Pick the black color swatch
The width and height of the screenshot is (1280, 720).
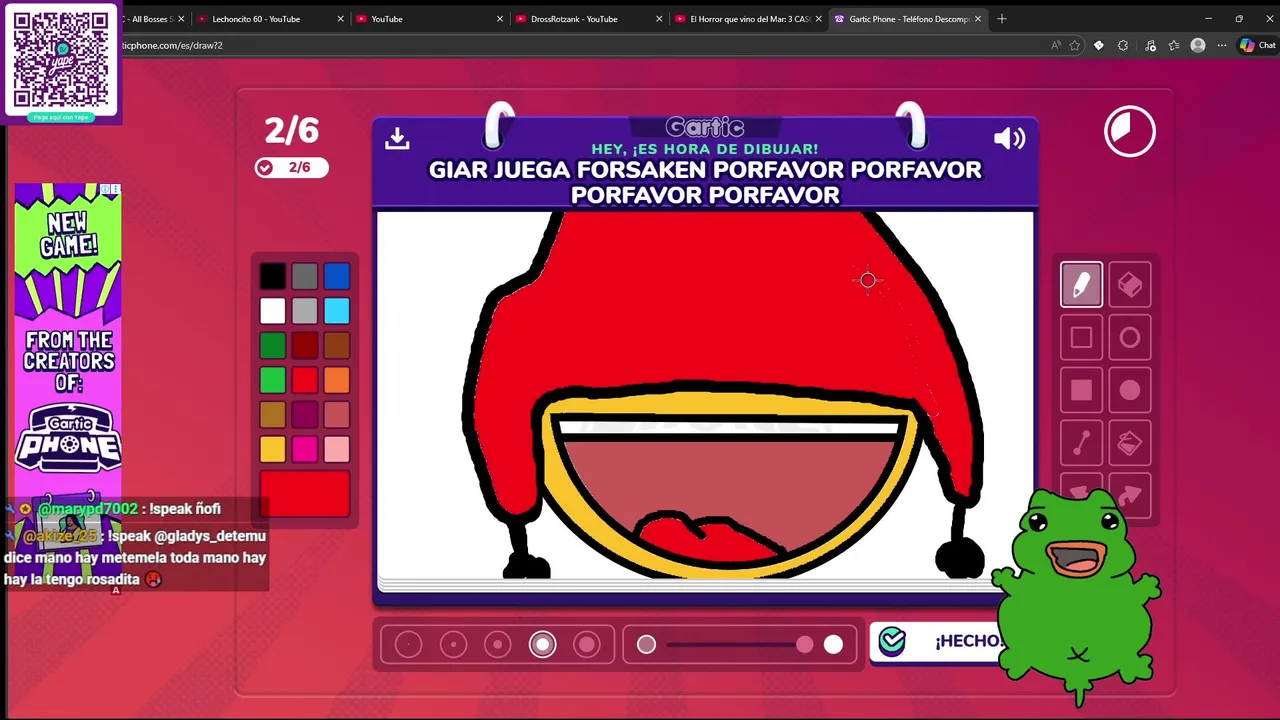coord(273,276)
